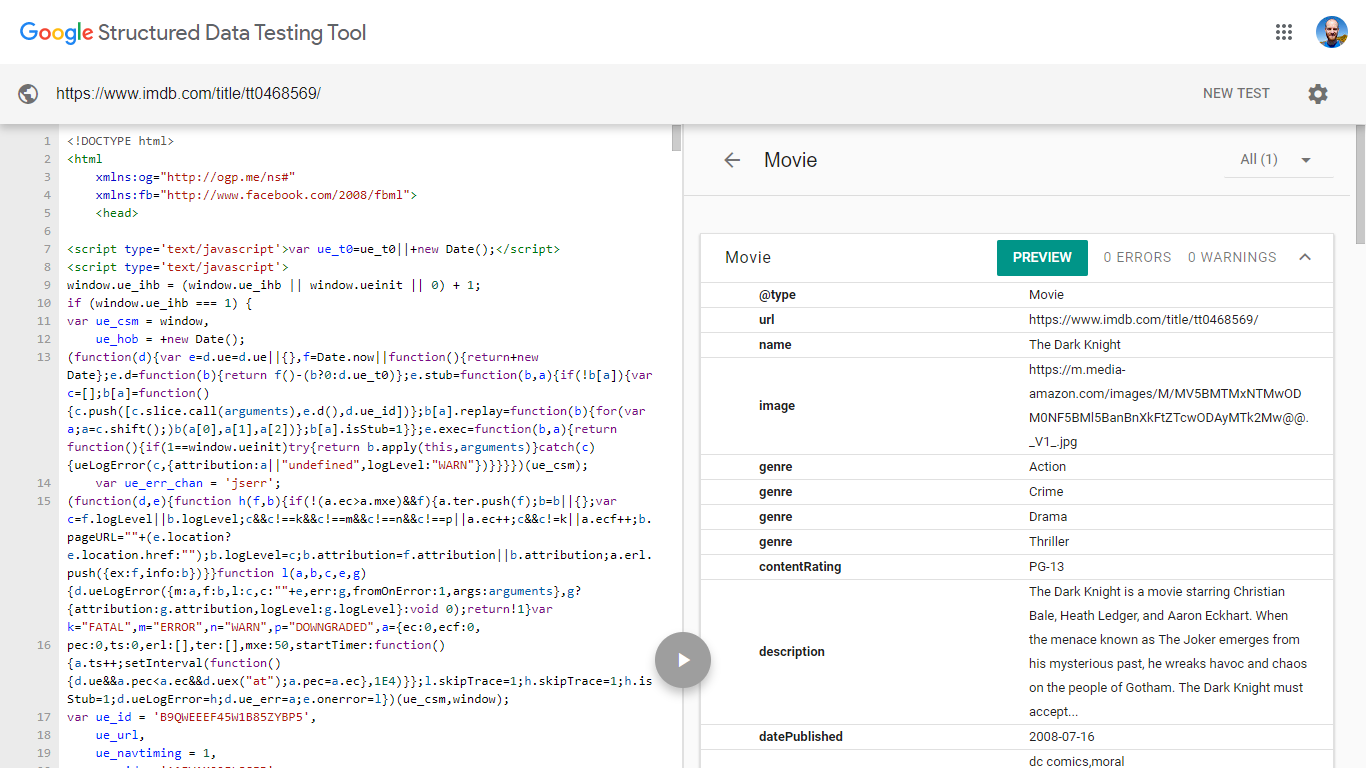Select the 0 ERRORS label
1366x768 pixels.
tap(1137, 257)
